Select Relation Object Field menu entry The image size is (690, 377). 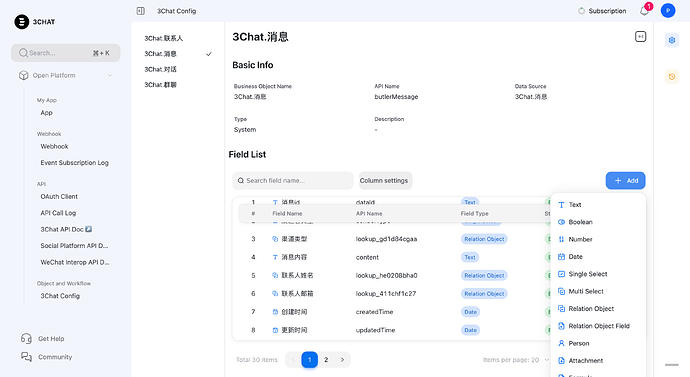[598, 326]
